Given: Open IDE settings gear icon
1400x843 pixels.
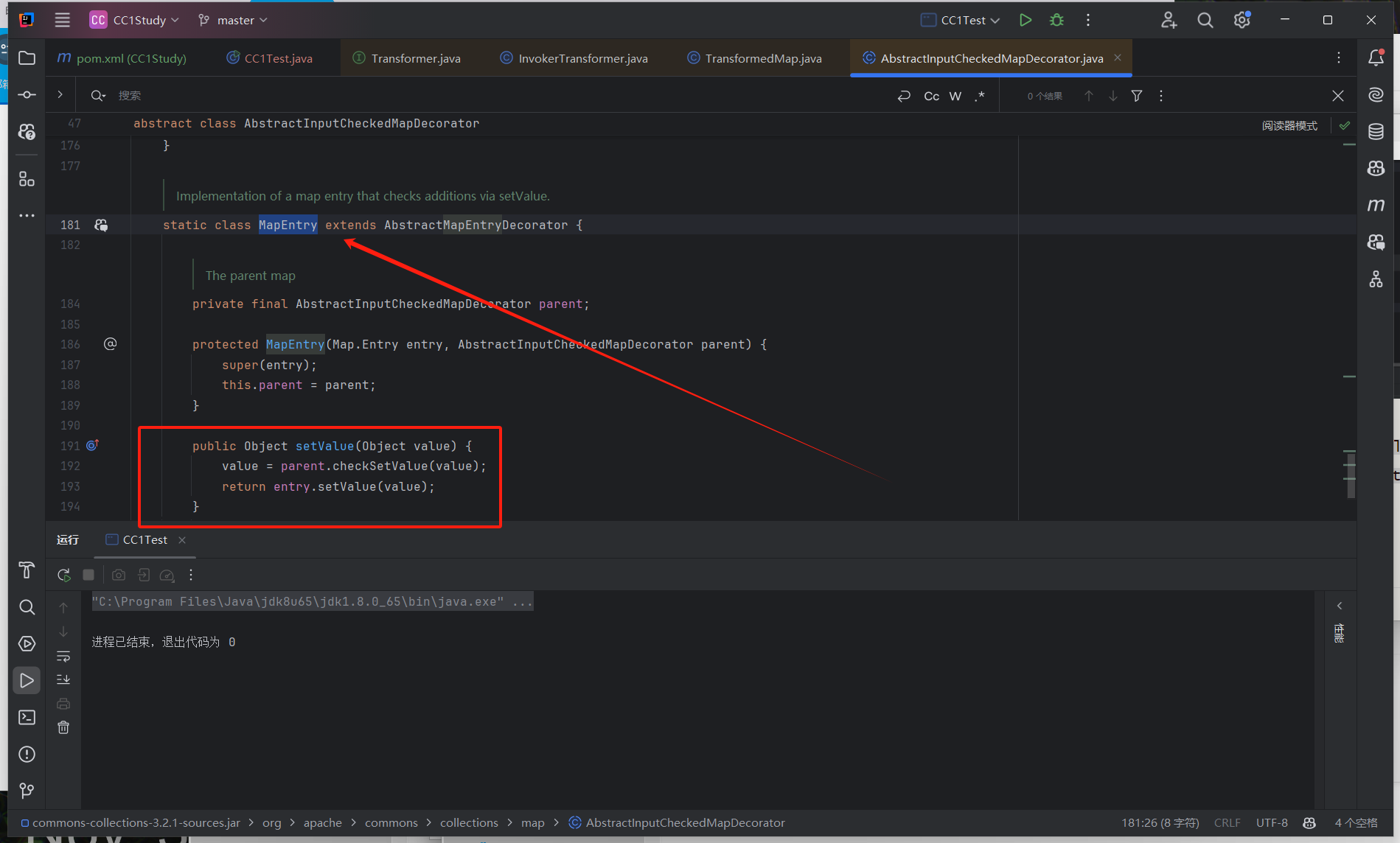Looking at the screenshot, I should [x=1242, y=20].
